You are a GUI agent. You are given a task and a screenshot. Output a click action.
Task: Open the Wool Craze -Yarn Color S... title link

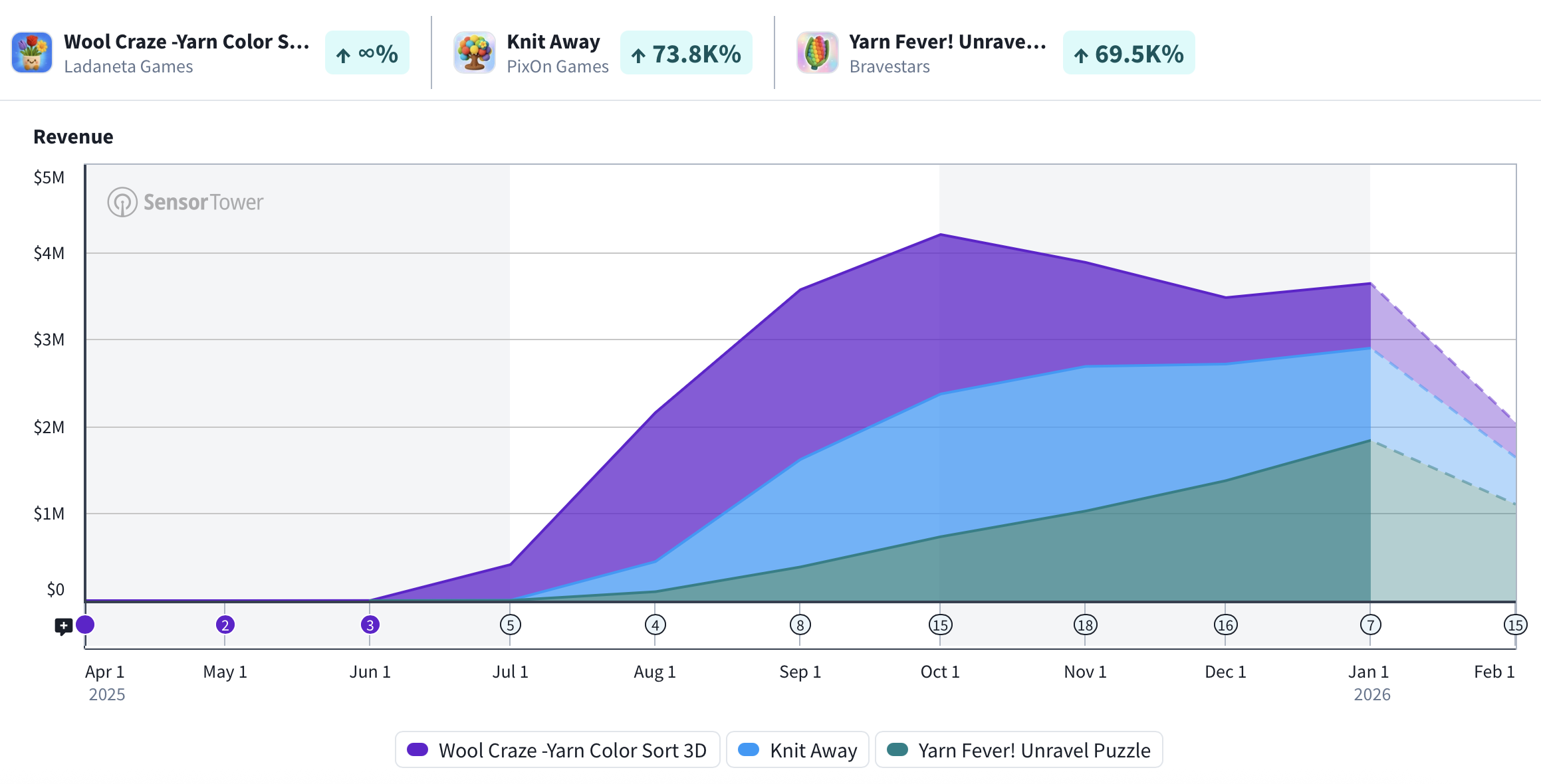pos(187,41)
